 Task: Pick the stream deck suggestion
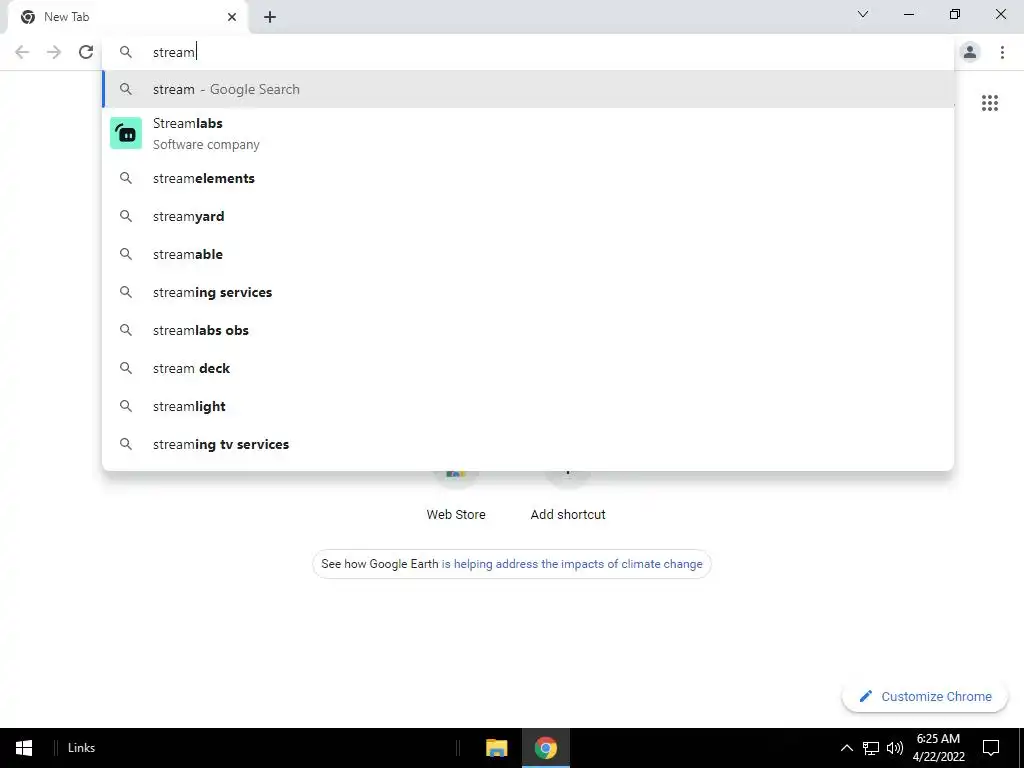click(528, 368)
